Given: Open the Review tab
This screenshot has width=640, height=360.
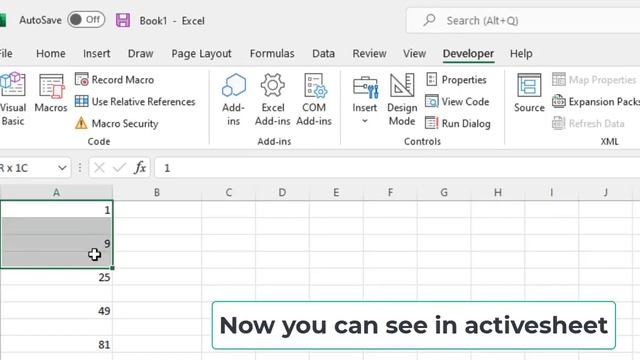Looking at the screenshot, I should point(369,53).
